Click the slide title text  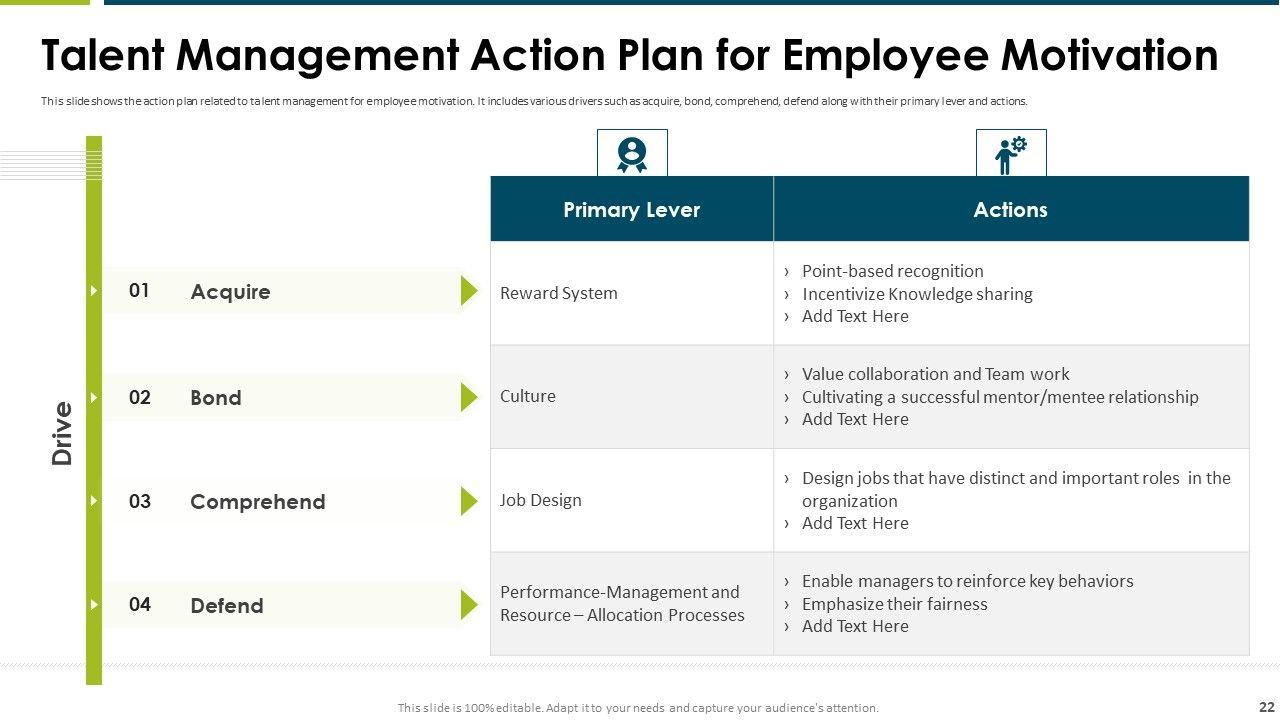629,56
